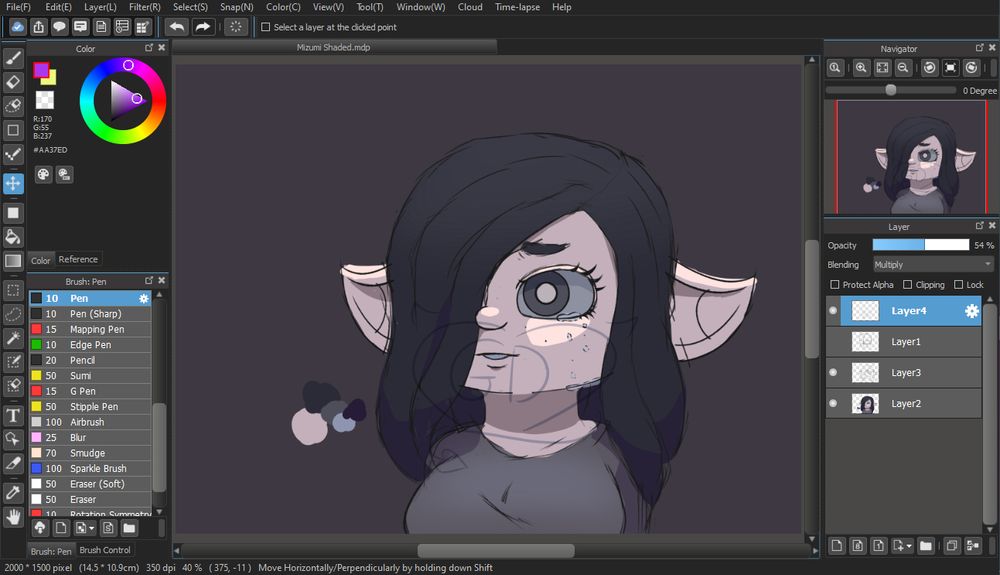Viewport: 1000px width, 575px height.
Task: Hide Layer3 using its visibility dot
Action: coord(833,373)
